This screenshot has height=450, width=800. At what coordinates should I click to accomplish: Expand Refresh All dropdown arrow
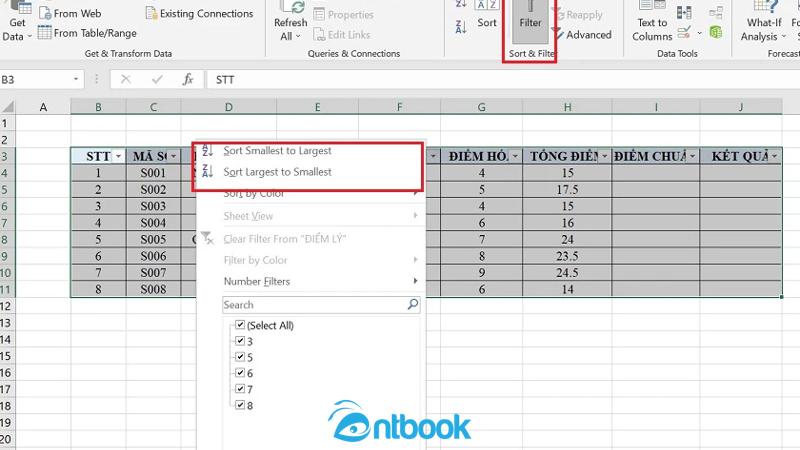(298, 36)
